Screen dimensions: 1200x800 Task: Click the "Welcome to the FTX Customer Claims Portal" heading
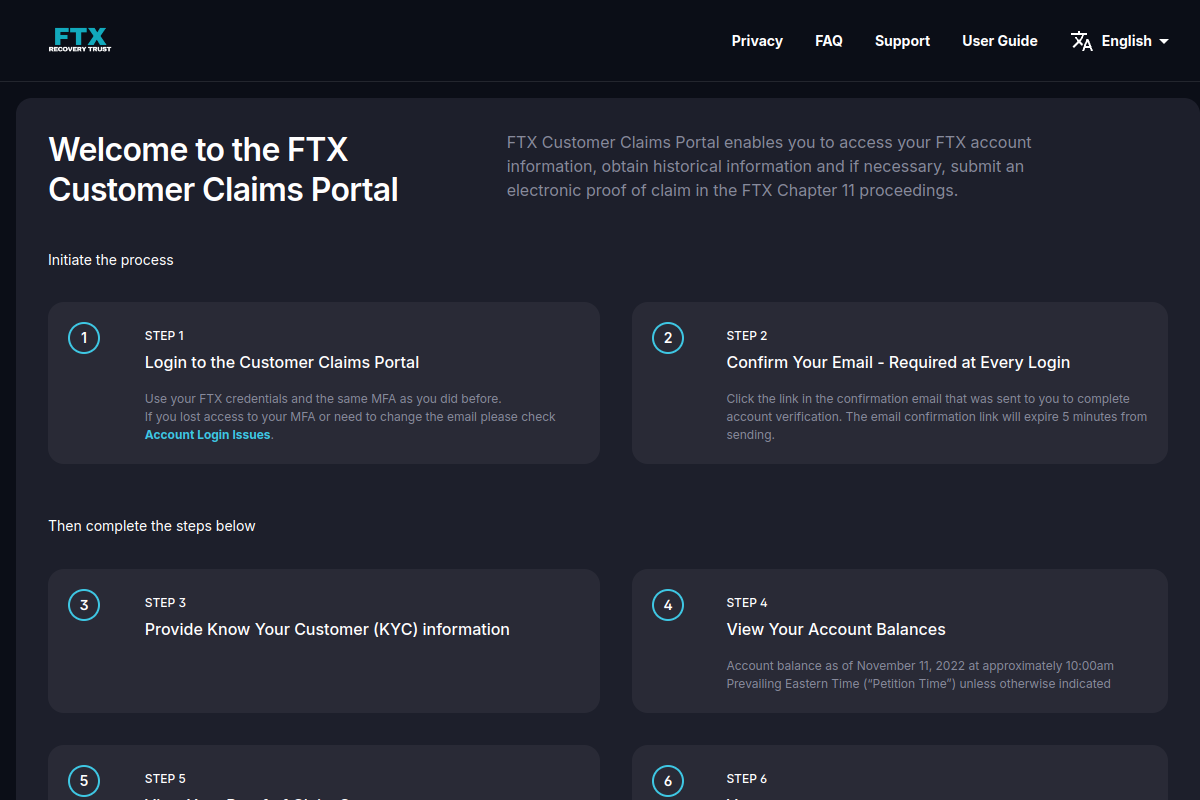click(x=224, y=169)
